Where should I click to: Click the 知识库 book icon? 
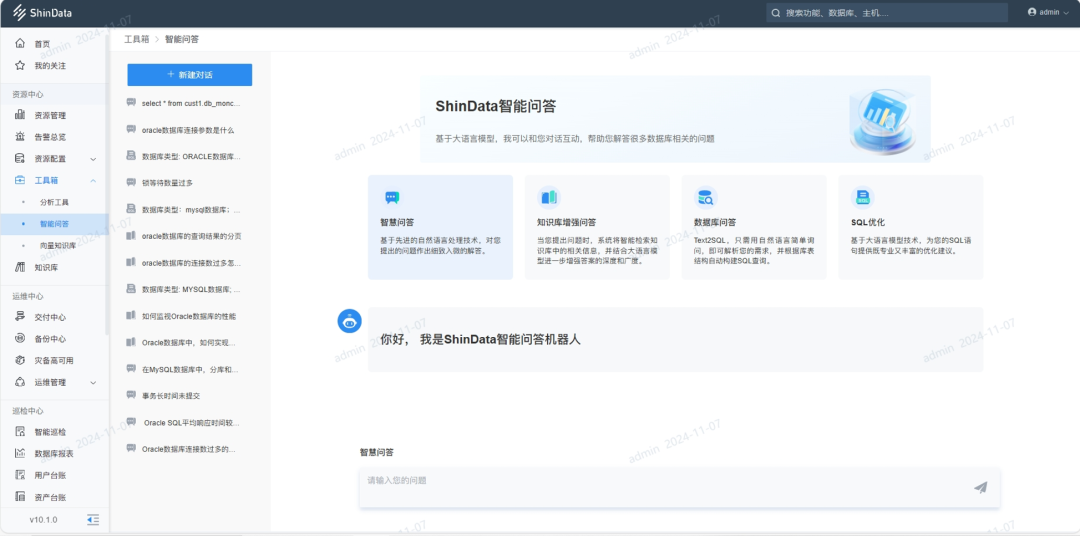coord(20,267)
